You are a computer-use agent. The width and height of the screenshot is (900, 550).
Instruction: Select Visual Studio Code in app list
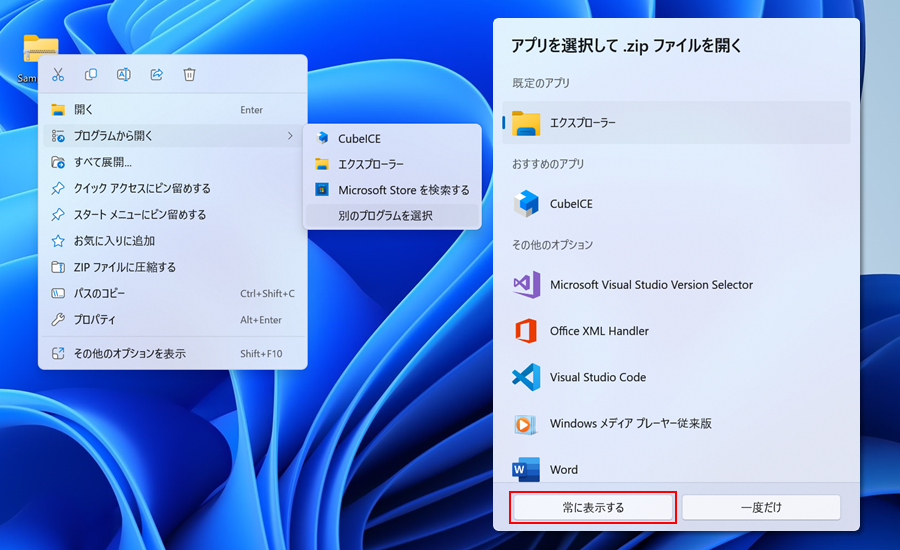click(x=676, y=377)
